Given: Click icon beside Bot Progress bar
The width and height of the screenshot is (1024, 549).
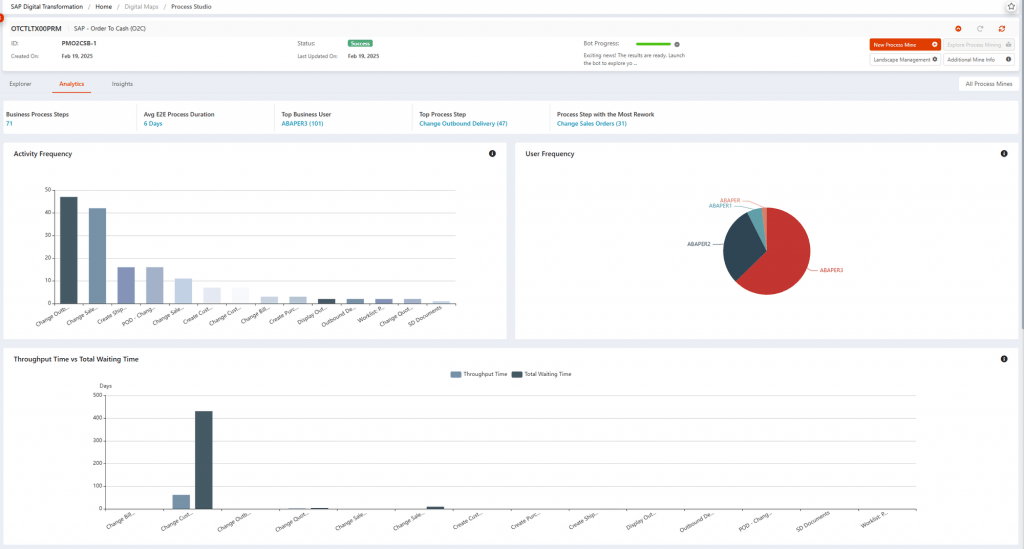Looking at the screenshot, I should (x=677, y=44).
